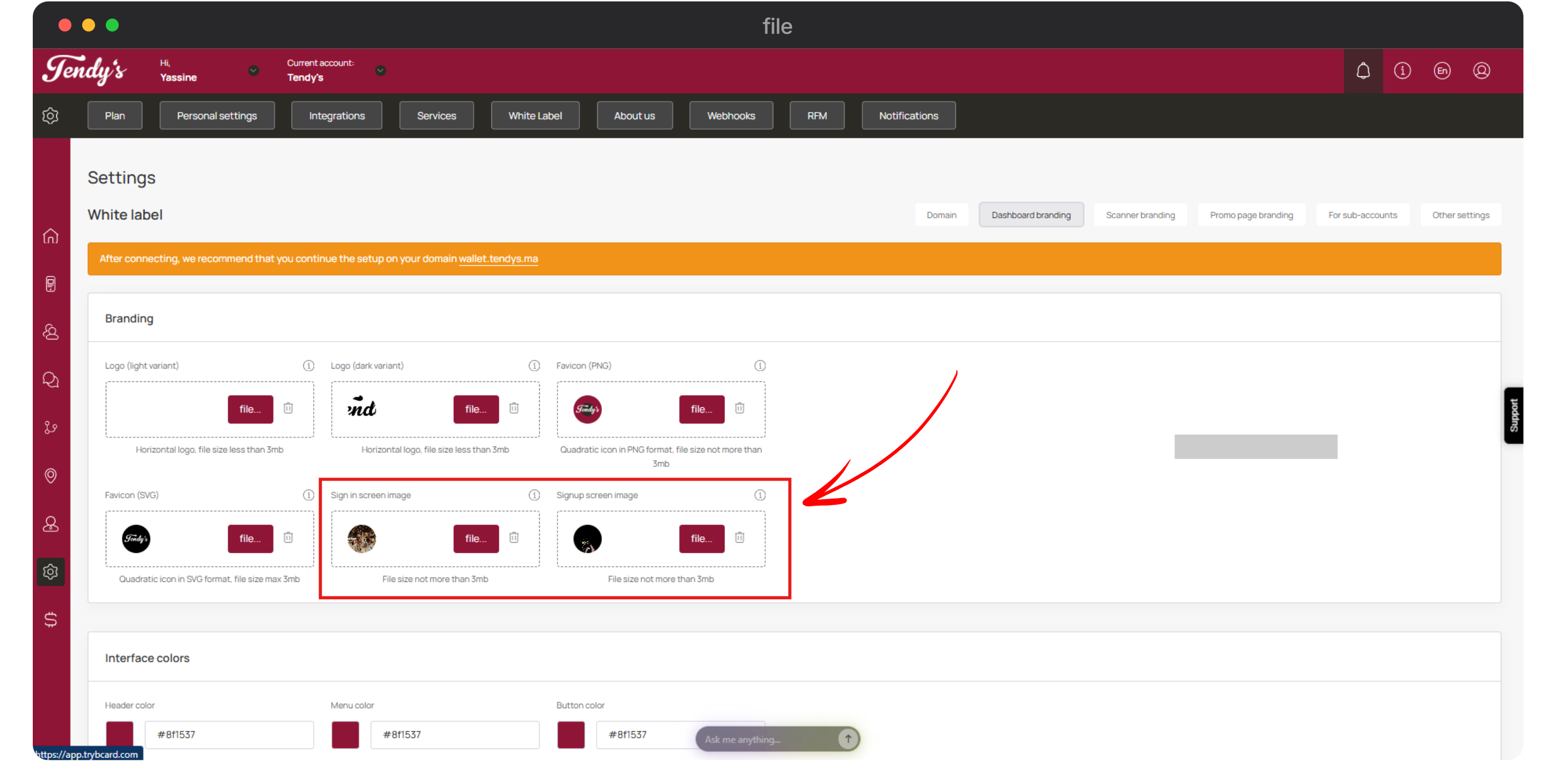Click the info icon in header
Image resolution: width=1568 pixels, height=763 pixels.
pyautogui.click(x=1403, y=70)
